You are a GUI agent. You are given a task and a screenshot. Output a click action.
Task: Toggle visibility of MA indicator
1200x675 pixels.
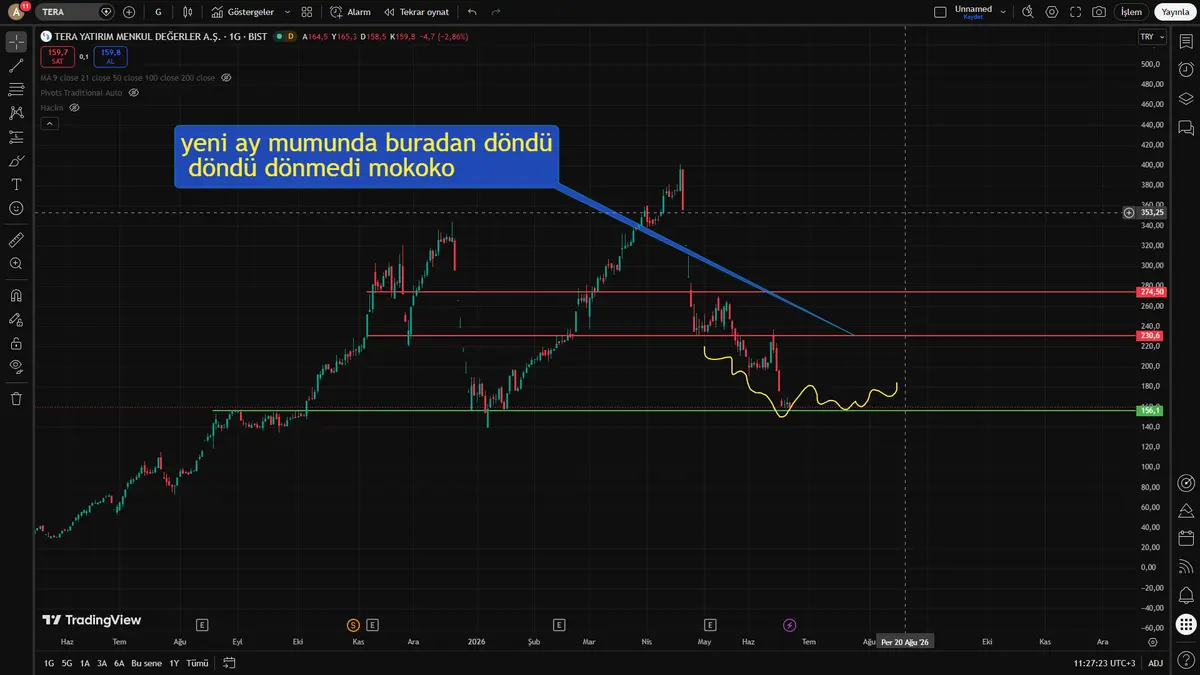pyautogui.click(x=227, y=77)
